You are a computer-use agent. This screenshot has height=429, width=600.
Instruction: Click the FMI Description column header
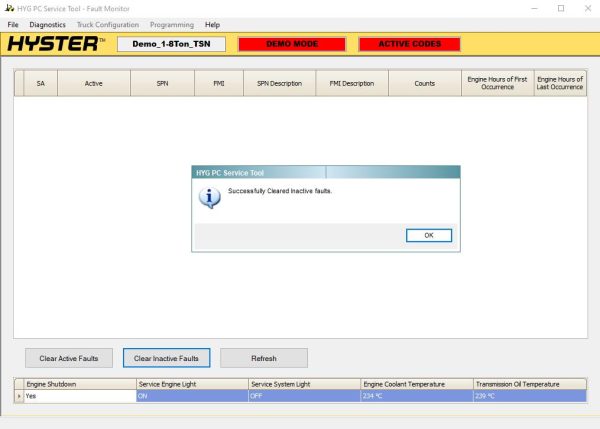click(x=352, y=83)
